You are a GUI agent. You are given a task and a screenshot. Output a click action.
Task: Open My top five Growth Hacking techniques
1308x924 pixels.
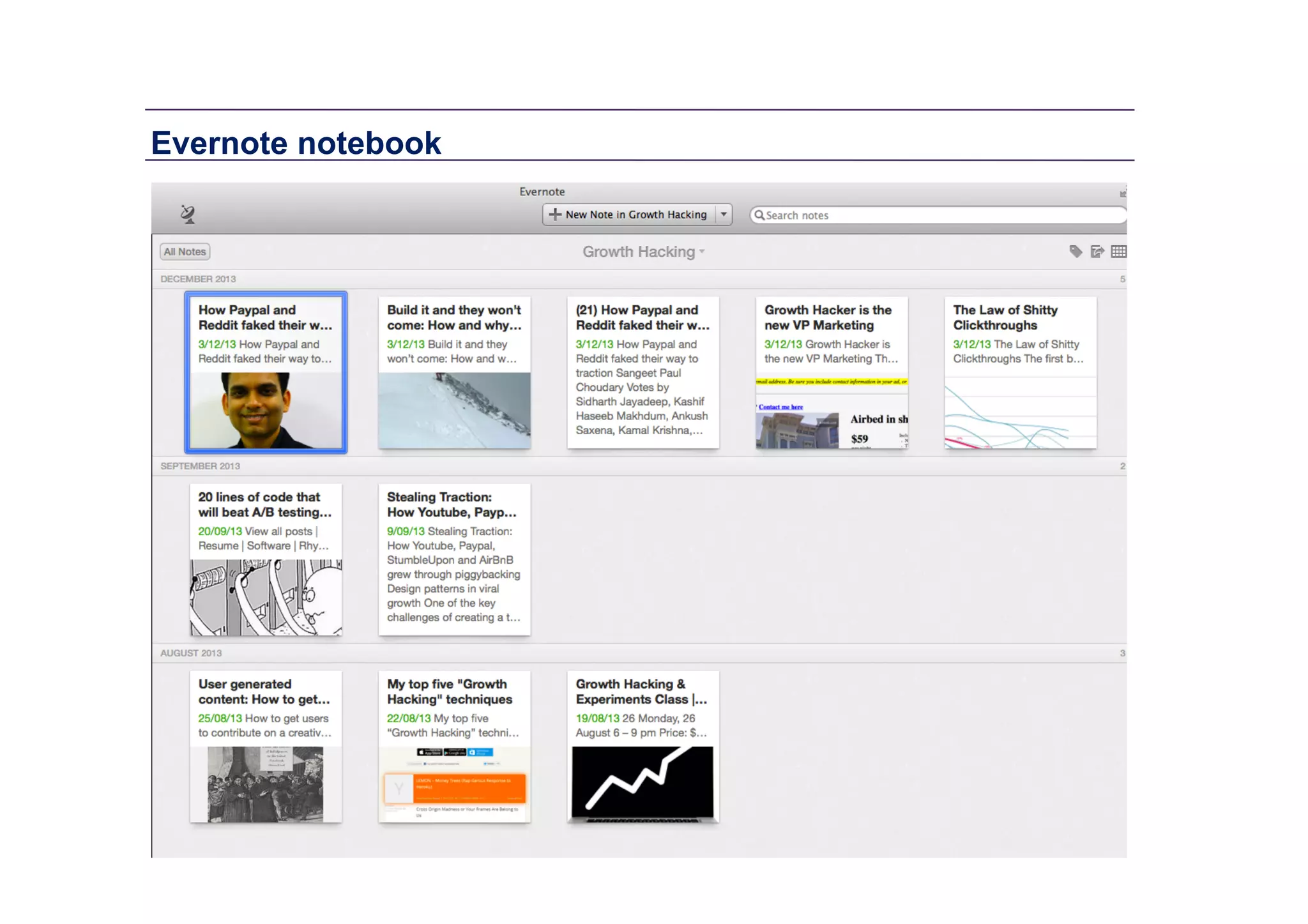pyautogui.click(x=454, y=746)
